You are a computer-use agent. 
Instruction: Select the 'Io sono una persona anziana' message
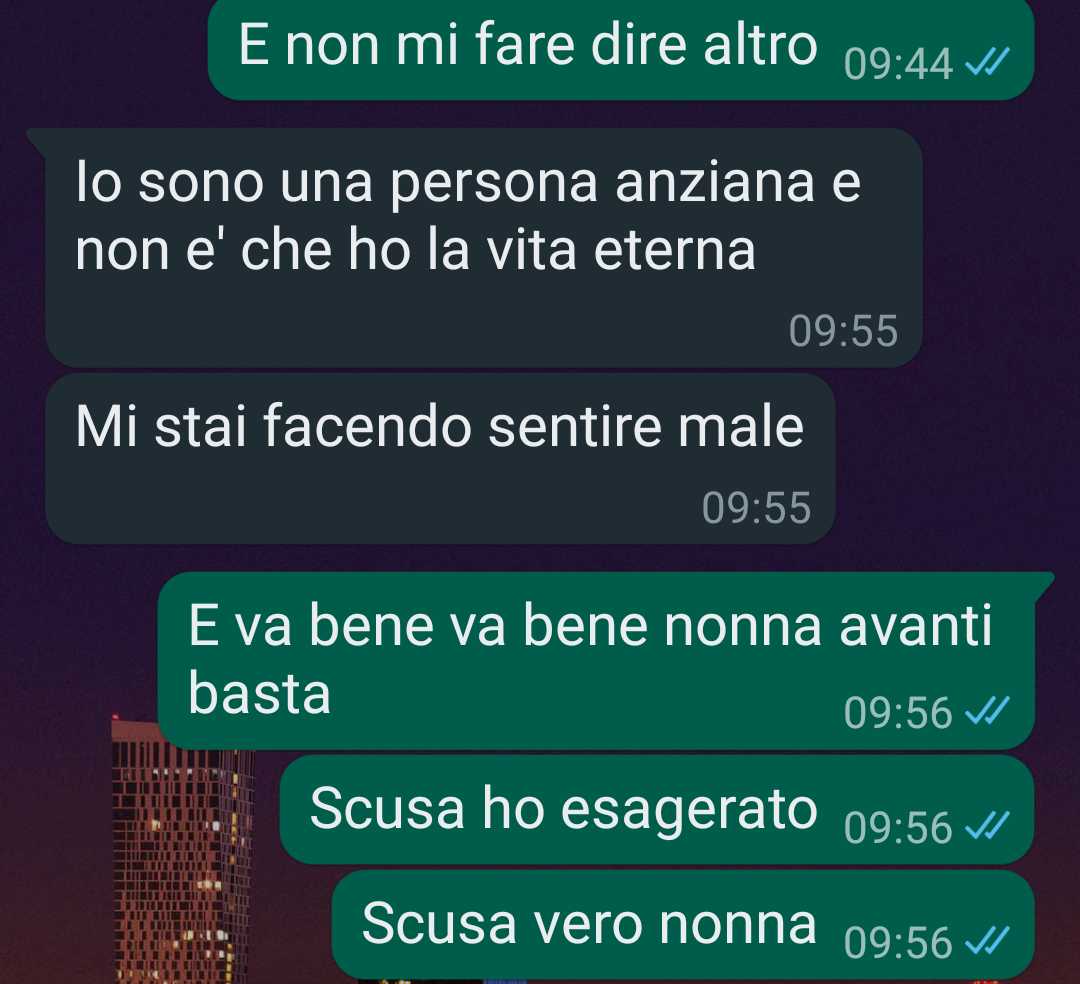point(484,247)
